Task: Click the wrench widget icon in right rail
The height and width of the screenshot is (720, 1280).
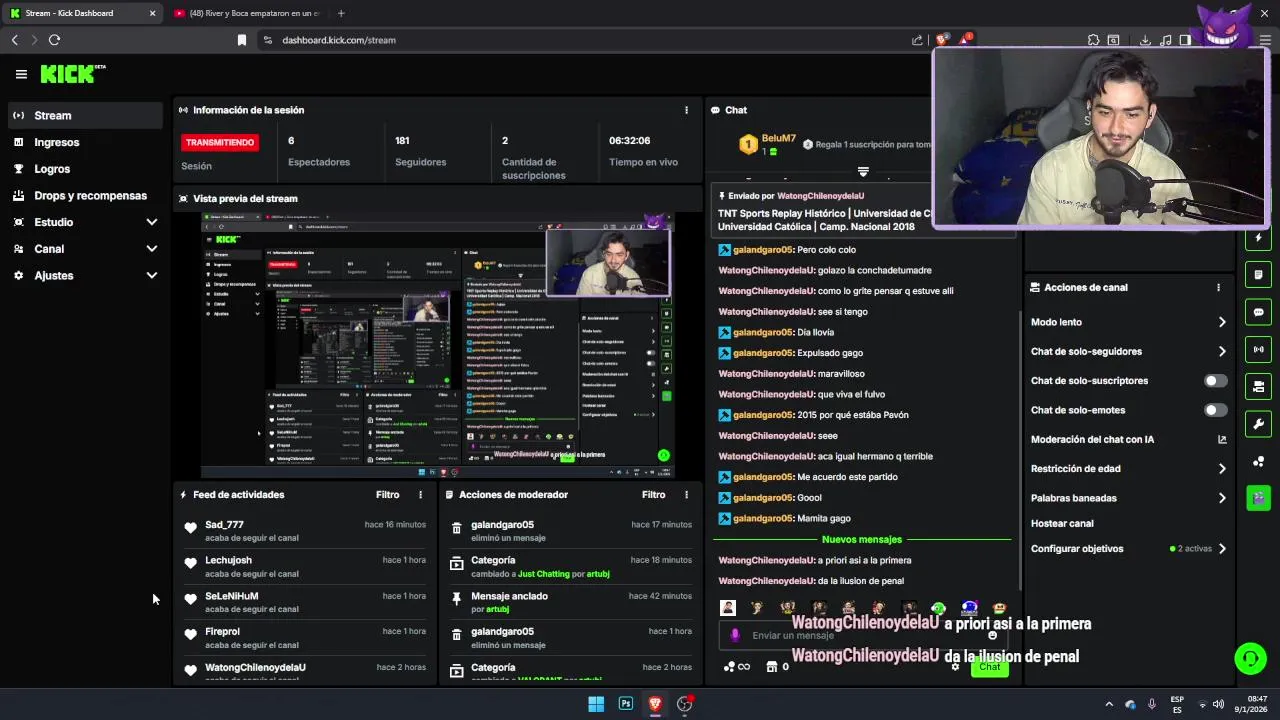Action: tap(1258, 423)
